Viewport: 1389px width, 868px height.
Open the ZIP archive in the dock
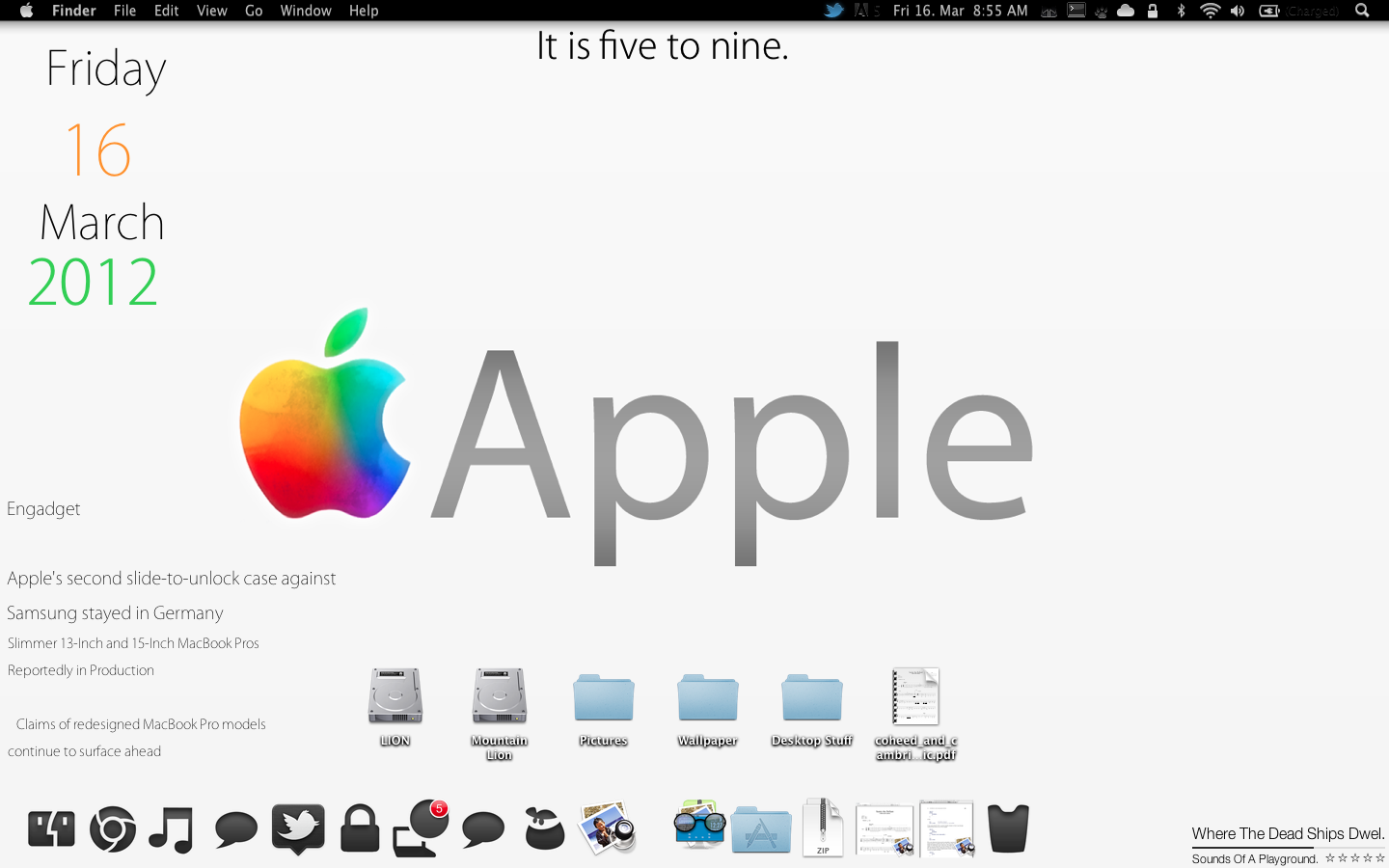823,827
